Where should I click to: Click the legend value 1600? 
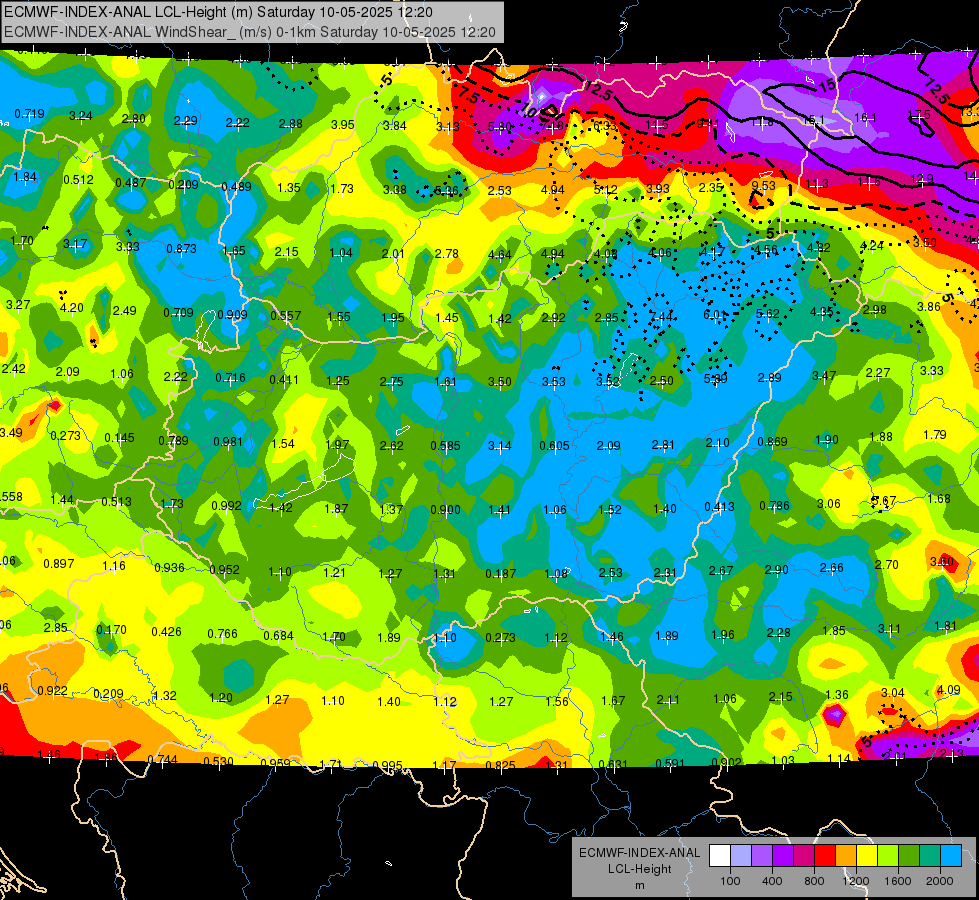point(897,881)
